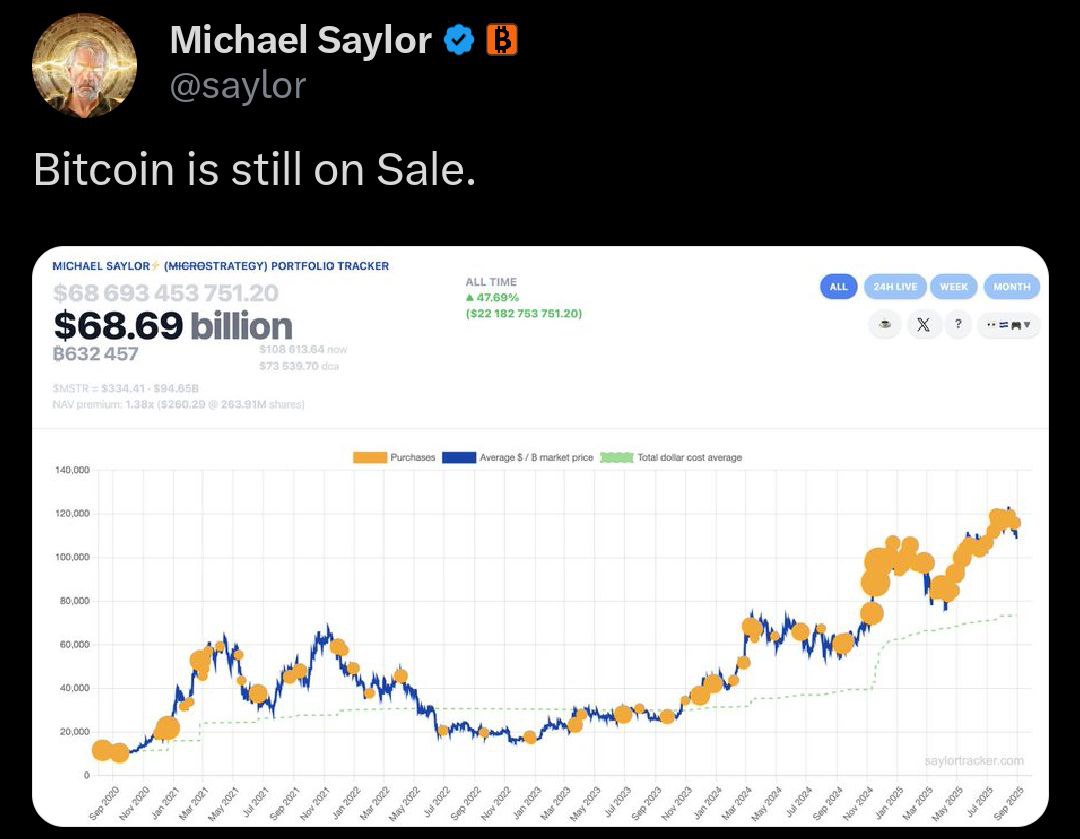This screenshot has height=839, width=1080.
Task: Click the orange Bitcoin affiliation badge
Action: click(501, 40)
